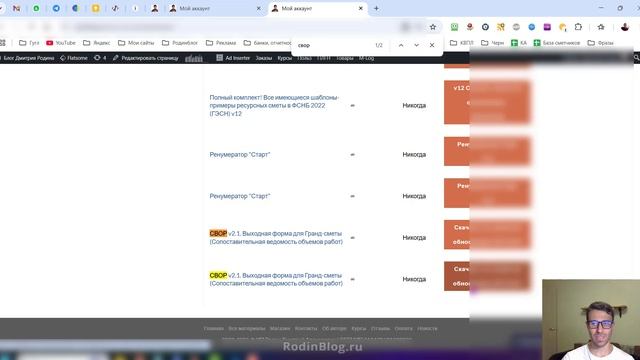Open the База сметчиков spreadsheet bookmark
This screenshot has width=640, height=360.
point(557,43)
